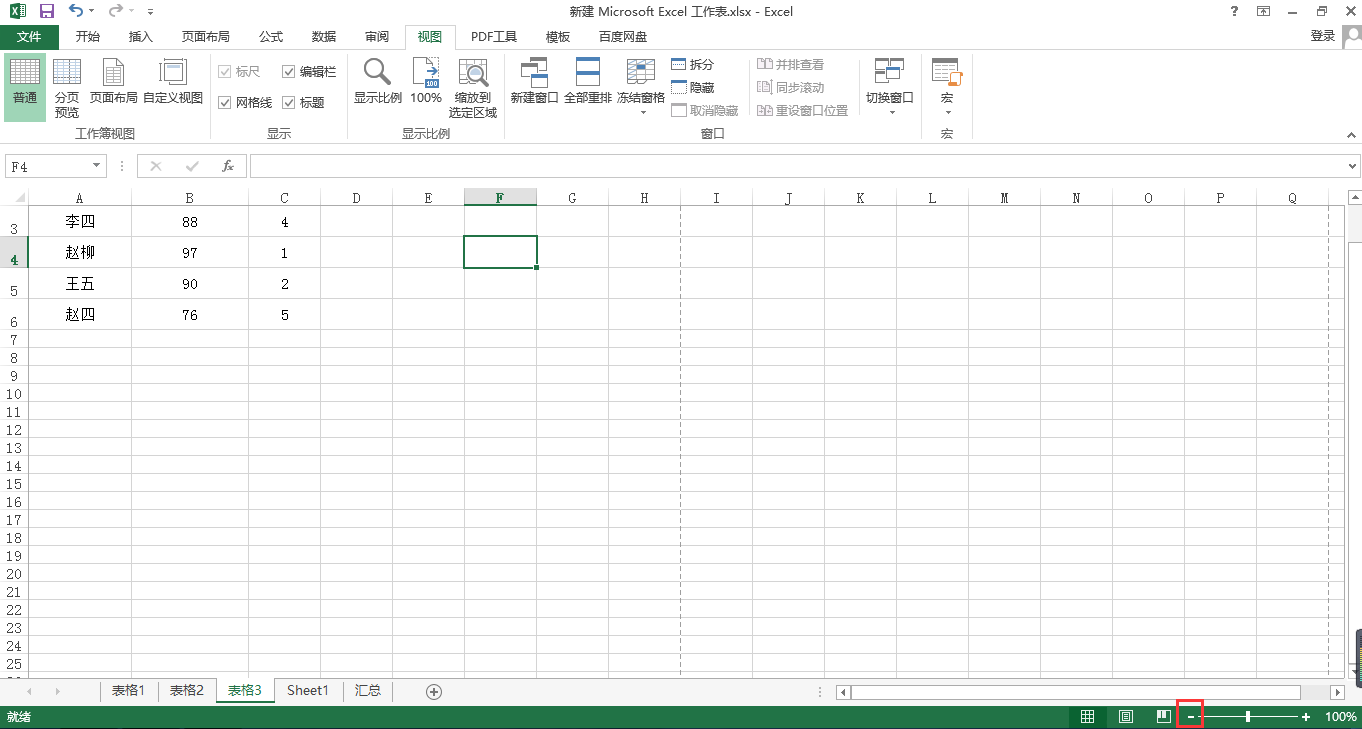Open the Name Box dropdown arrow
Image resolution: width=1362 pixels, height=729 pixels.
point(97,166)
